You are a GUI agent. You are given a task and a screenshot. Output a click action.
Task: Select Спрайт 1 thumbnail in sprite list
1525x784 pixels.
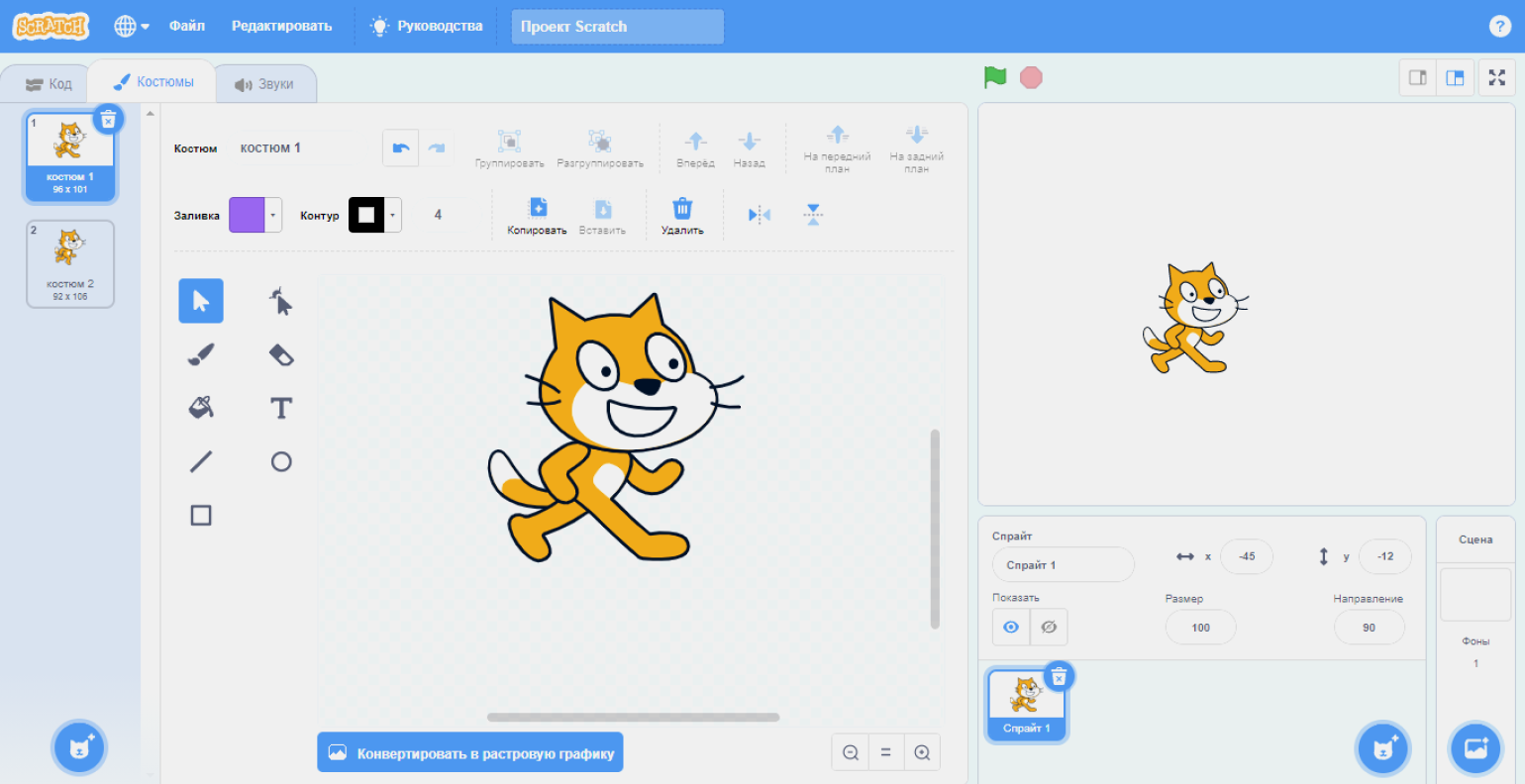tap(1027, 705)
